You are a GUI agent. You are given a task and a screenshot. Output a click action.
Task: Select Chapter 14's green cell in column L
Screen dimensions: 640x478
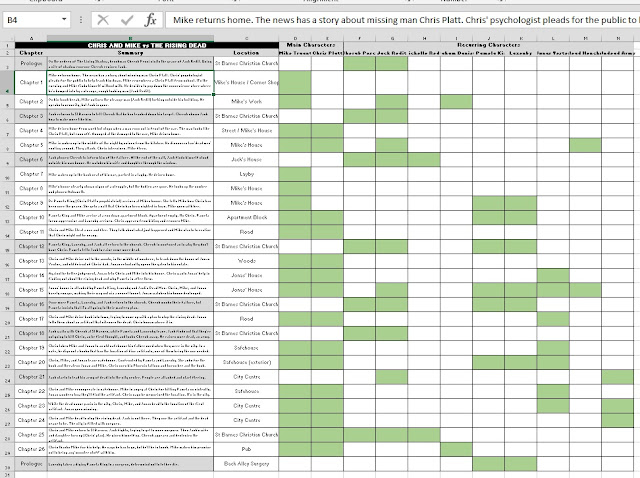[x=553, y=275]
